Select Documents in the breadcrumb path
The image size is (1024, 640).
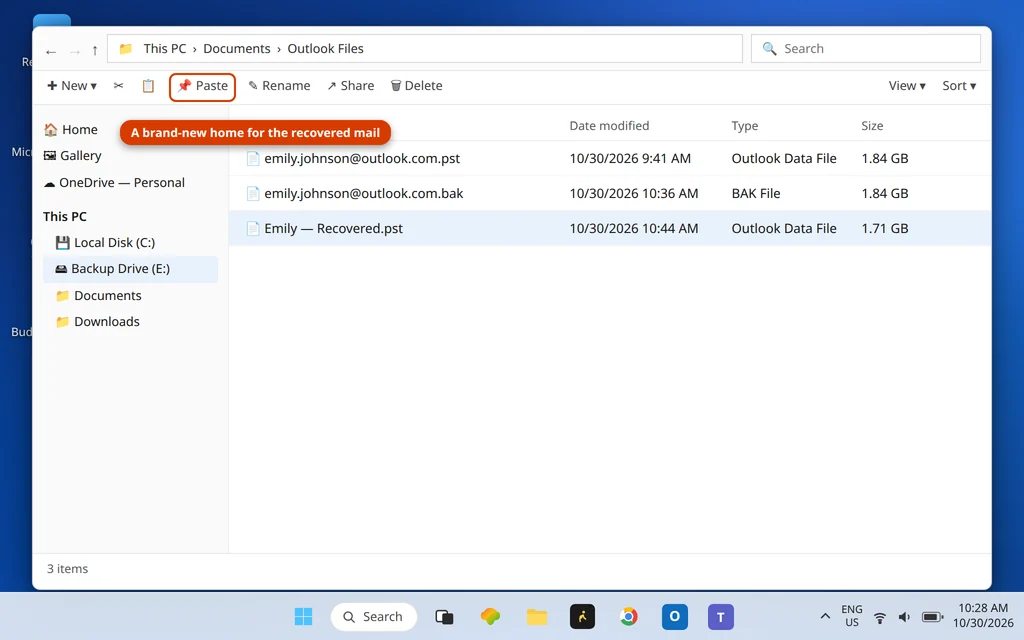[x=236, y=48]
